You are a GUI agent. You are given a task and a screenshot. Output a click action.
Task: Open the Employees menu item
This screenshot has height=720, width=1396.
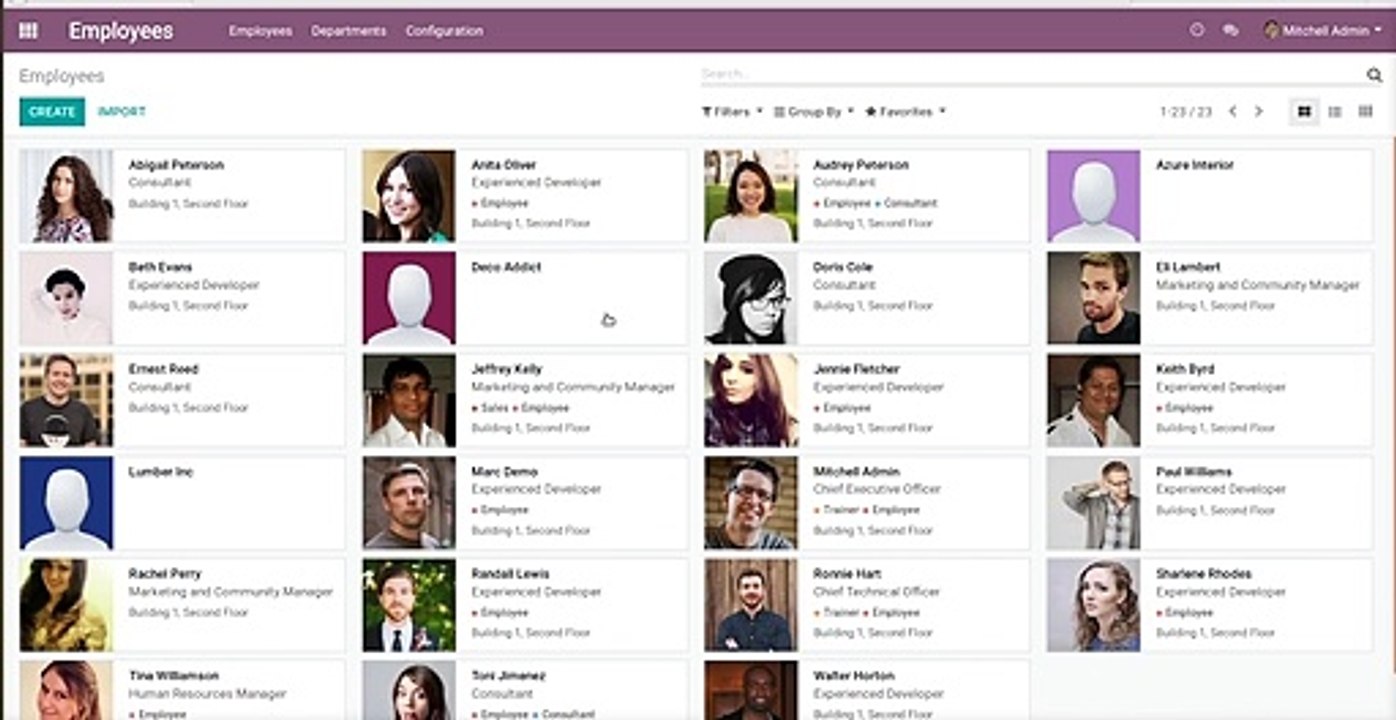[260, 31]
